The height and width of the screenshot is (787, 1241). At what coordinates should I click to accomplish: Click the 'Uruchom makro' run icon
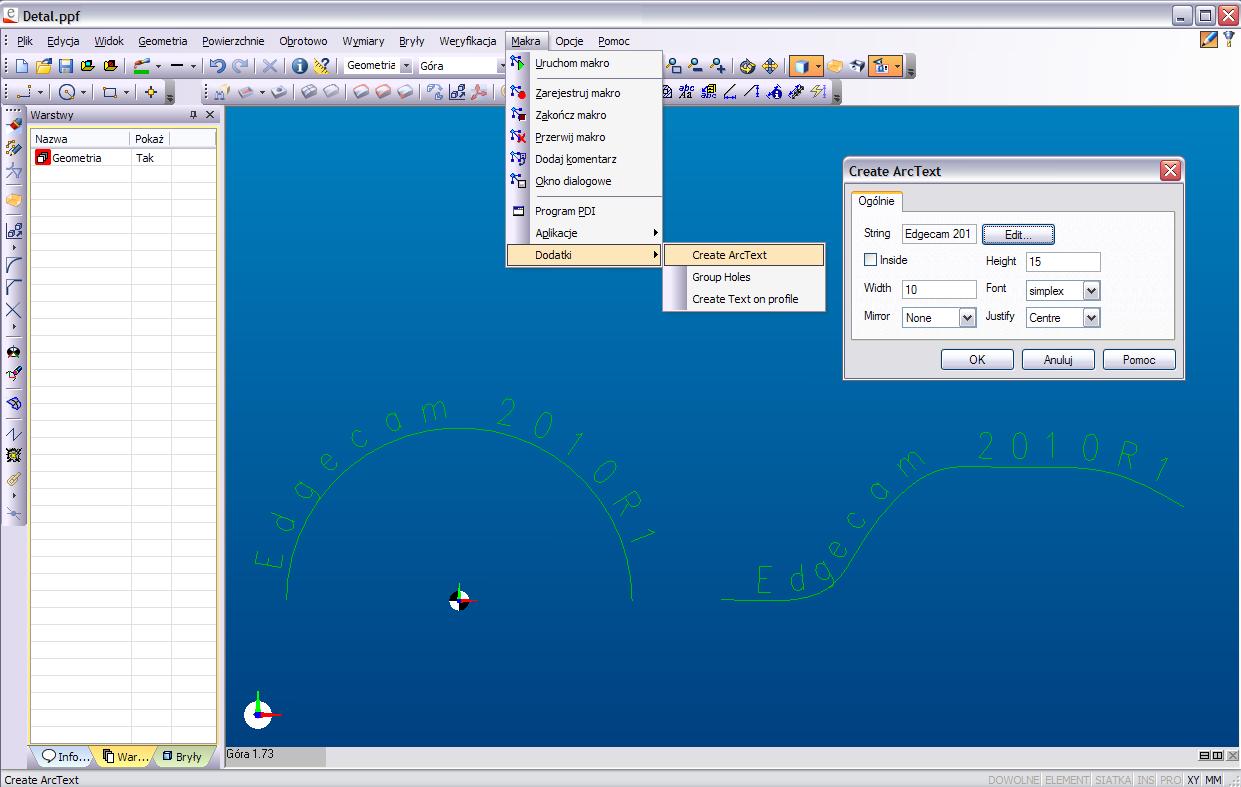tap(518, 63)
